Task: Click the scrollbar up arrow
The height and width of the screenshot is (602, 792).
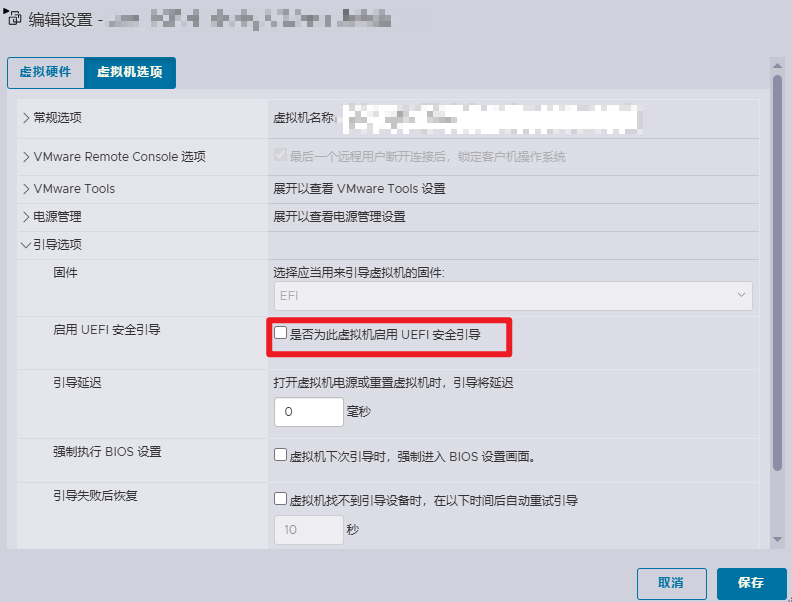Action: tap(777, 66)
